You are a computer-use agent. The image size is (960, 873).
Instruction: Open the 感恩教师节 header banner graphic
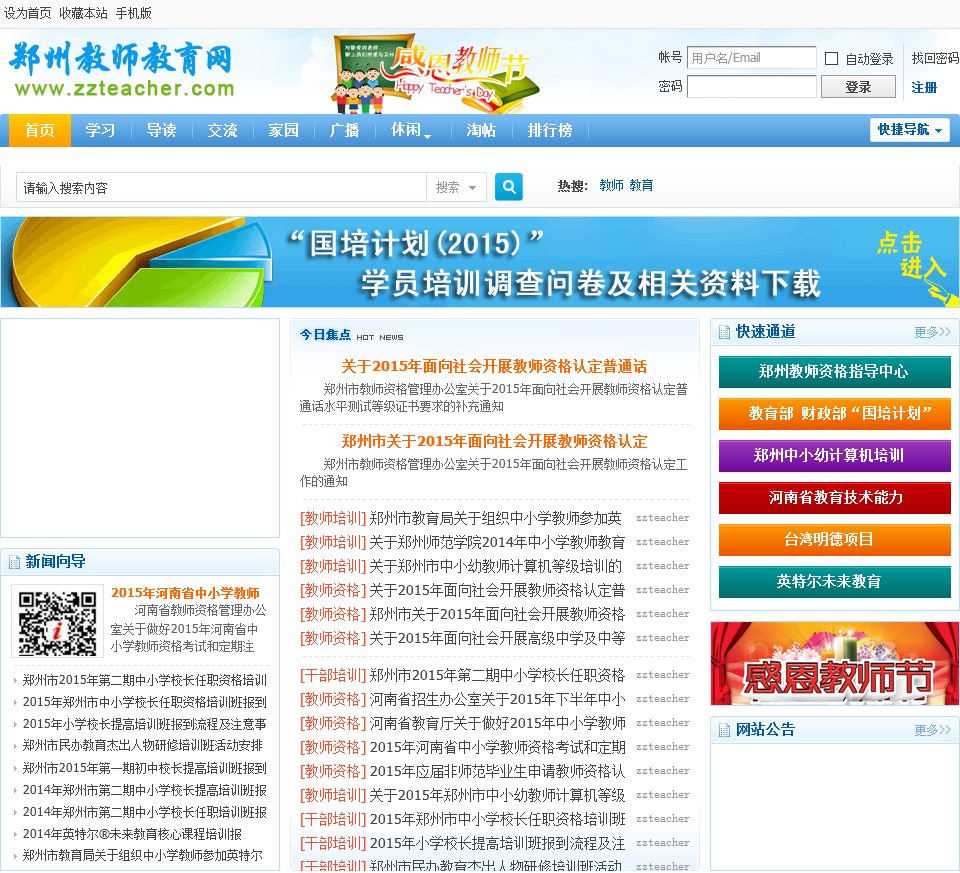point(435,73)
